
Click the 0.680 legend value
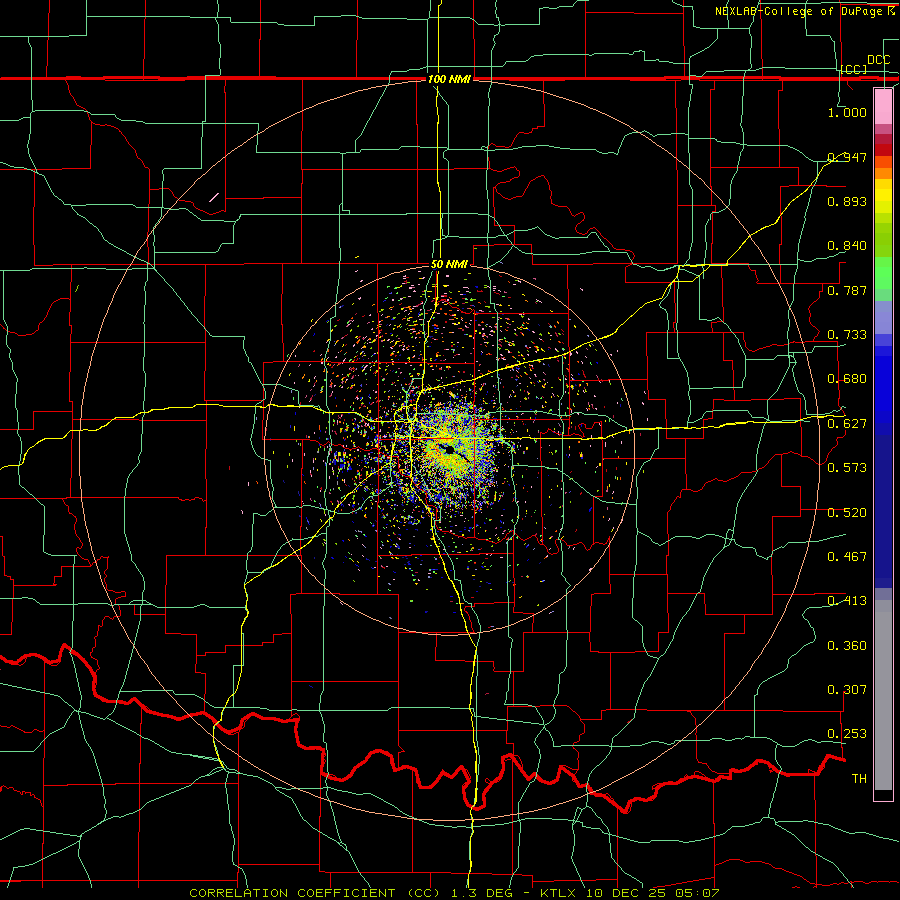point(847,378)
